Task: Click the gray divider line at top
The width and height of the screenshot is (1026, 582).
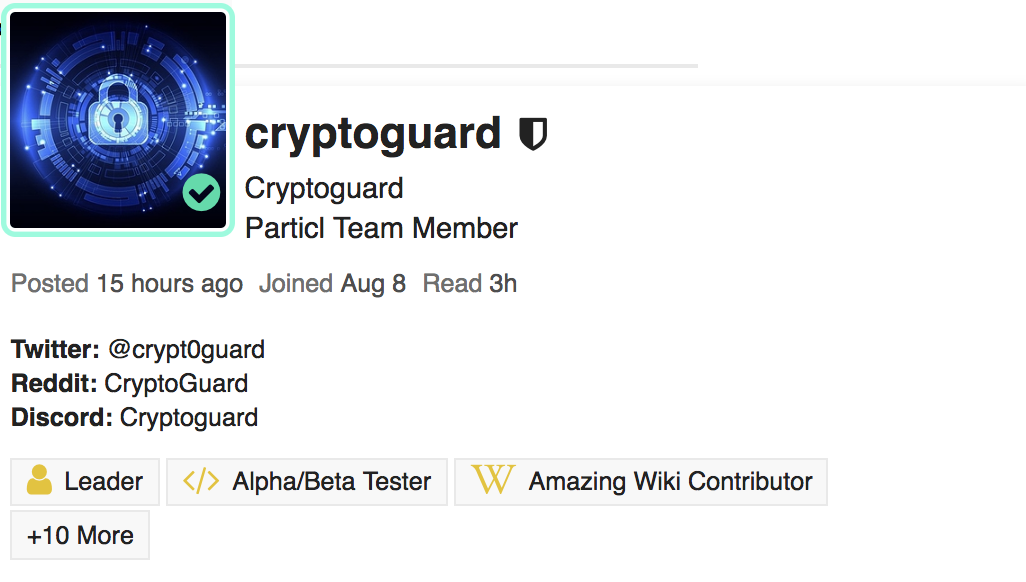Action: (x=465, y=66)
